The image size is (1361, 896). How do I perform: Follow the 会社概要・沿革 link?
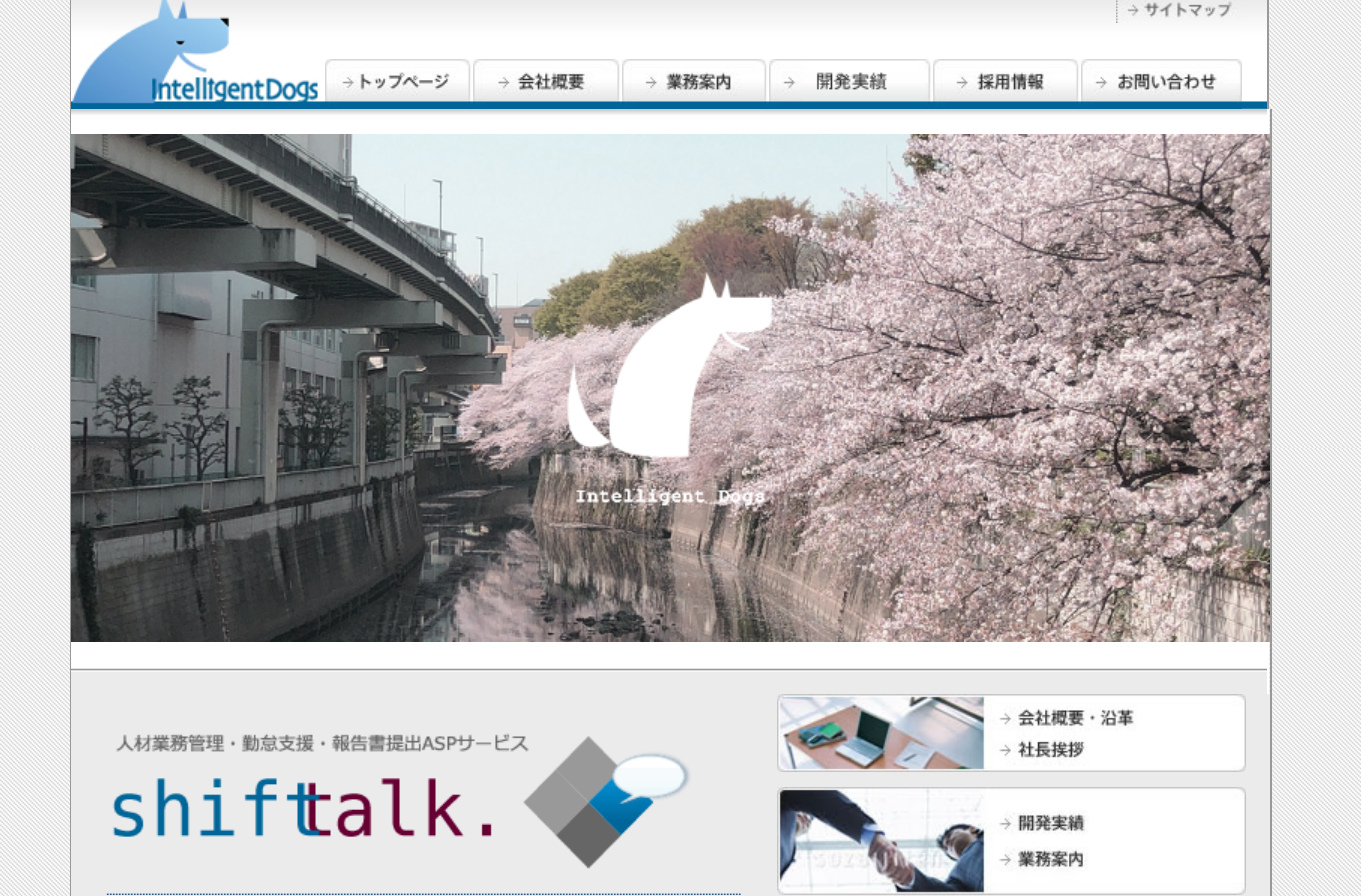(x=1075, y=718)
